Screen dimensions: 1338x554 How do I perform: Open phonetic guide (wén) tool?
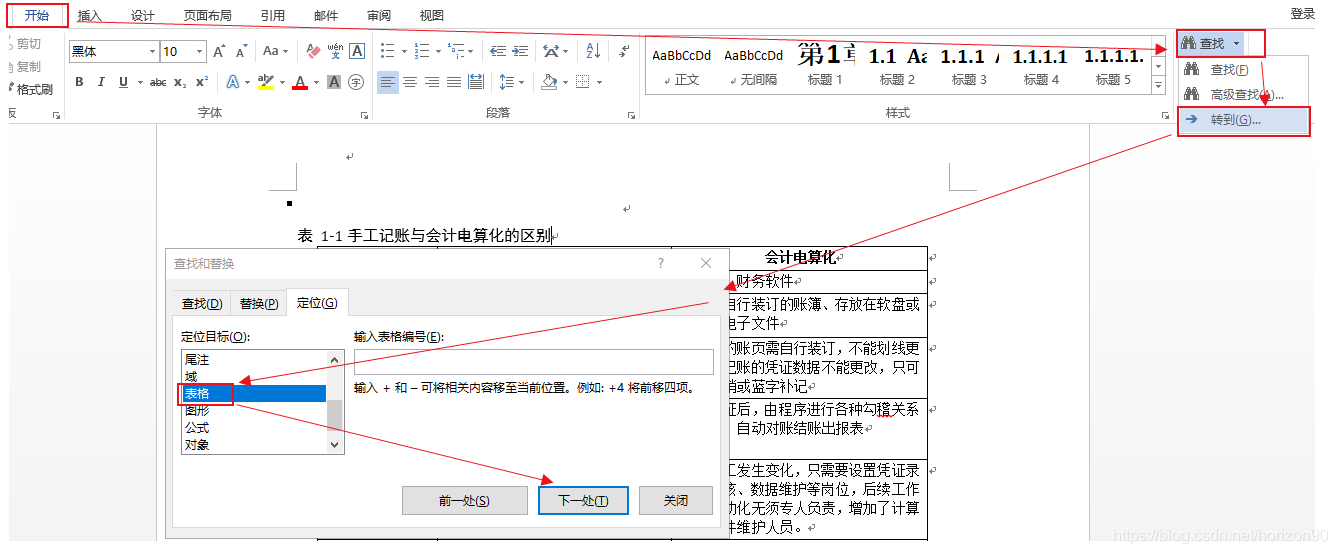pyautogui.click(x=335, y=51)
